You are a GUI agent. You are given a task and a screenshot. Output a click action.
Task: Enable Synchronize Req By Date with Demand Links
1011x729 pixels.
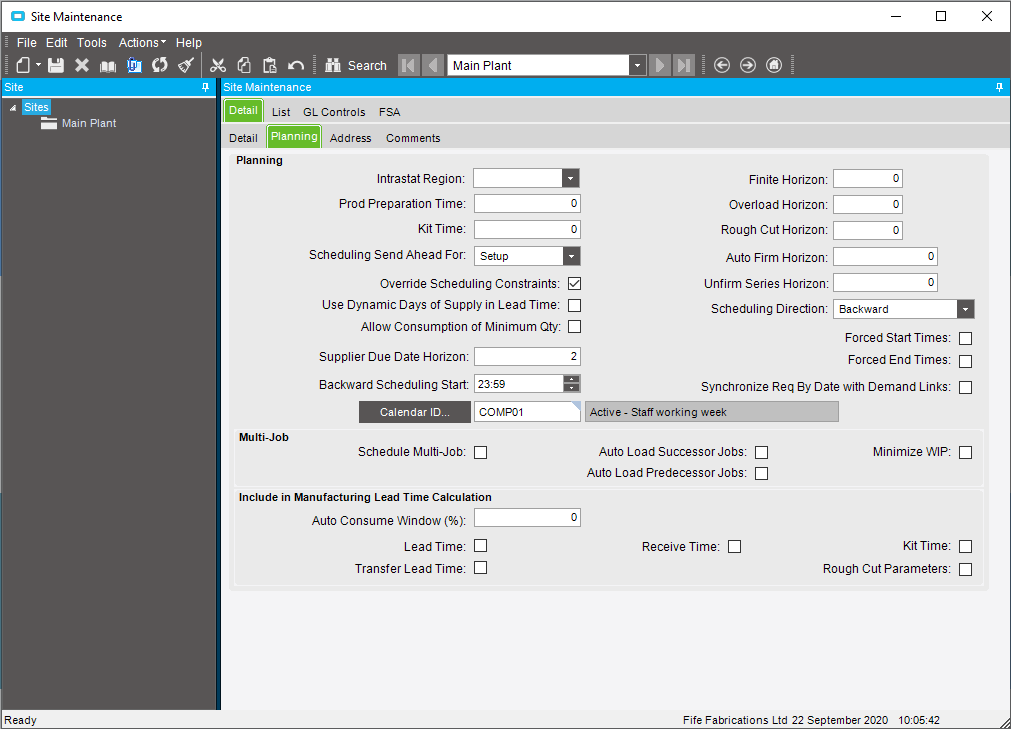pyautogui.click(x=965, y=387)
